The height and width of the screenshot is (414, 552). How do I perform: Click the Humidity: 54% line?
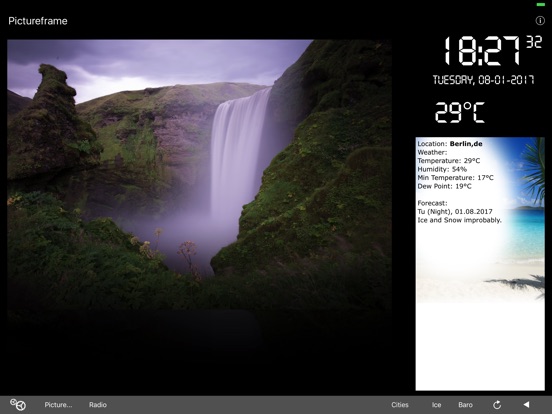442,169
